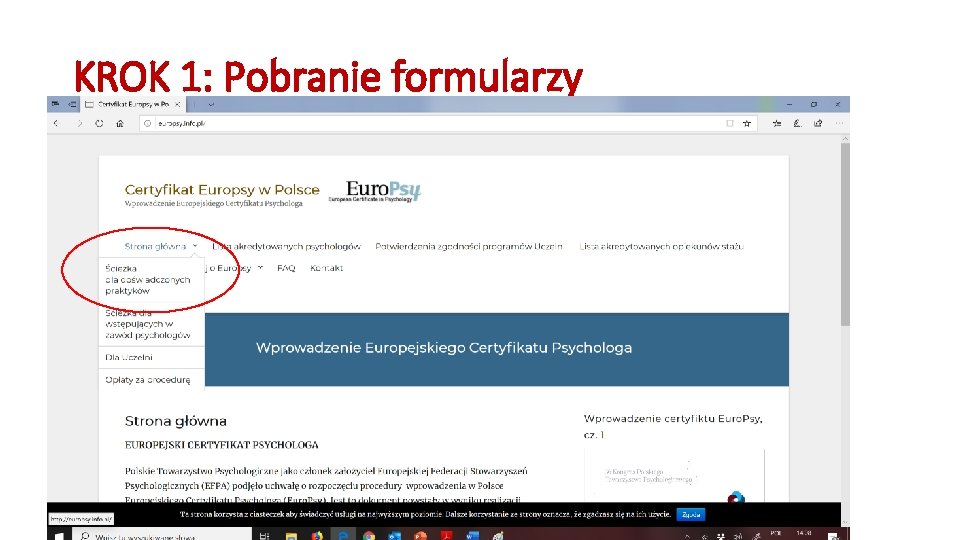The width and height of the screenshot is (960, 540).
Task: Launch Firefox from the taskbar
Action: (x=317, y=536)
